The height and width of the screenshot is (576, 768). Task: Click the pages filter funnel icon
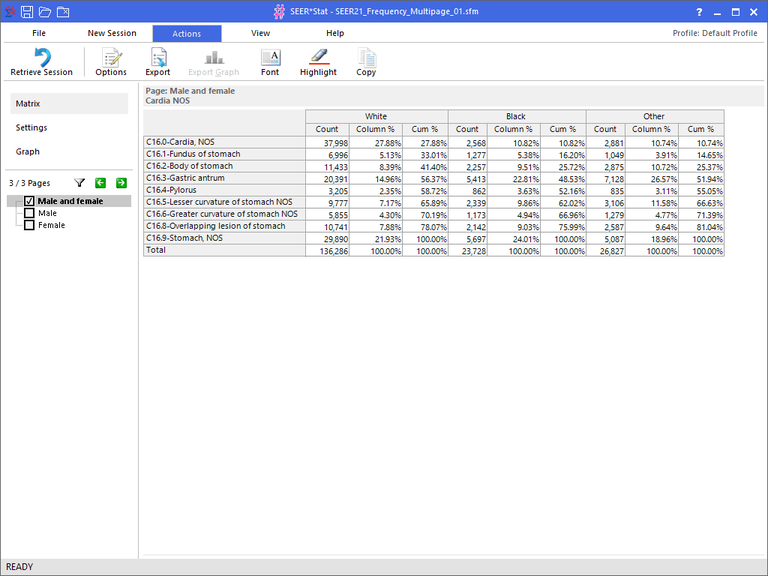[x=79, y=183]
